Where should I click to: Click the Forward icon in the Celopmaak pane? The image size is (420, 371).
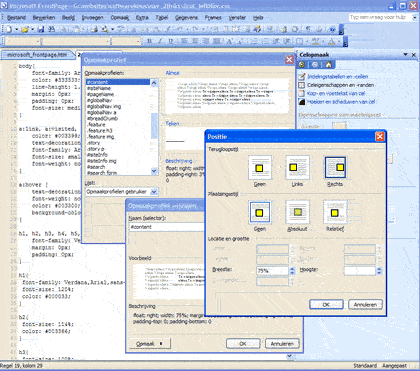[x=315, y=65]
